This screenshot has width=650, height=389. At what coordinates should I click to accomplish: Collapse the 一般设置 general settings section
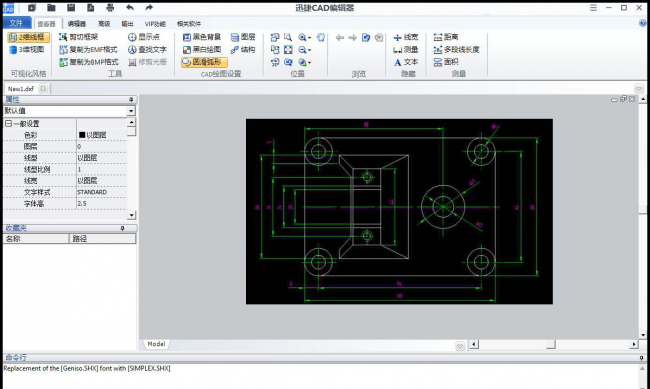[x=8, y=123]
